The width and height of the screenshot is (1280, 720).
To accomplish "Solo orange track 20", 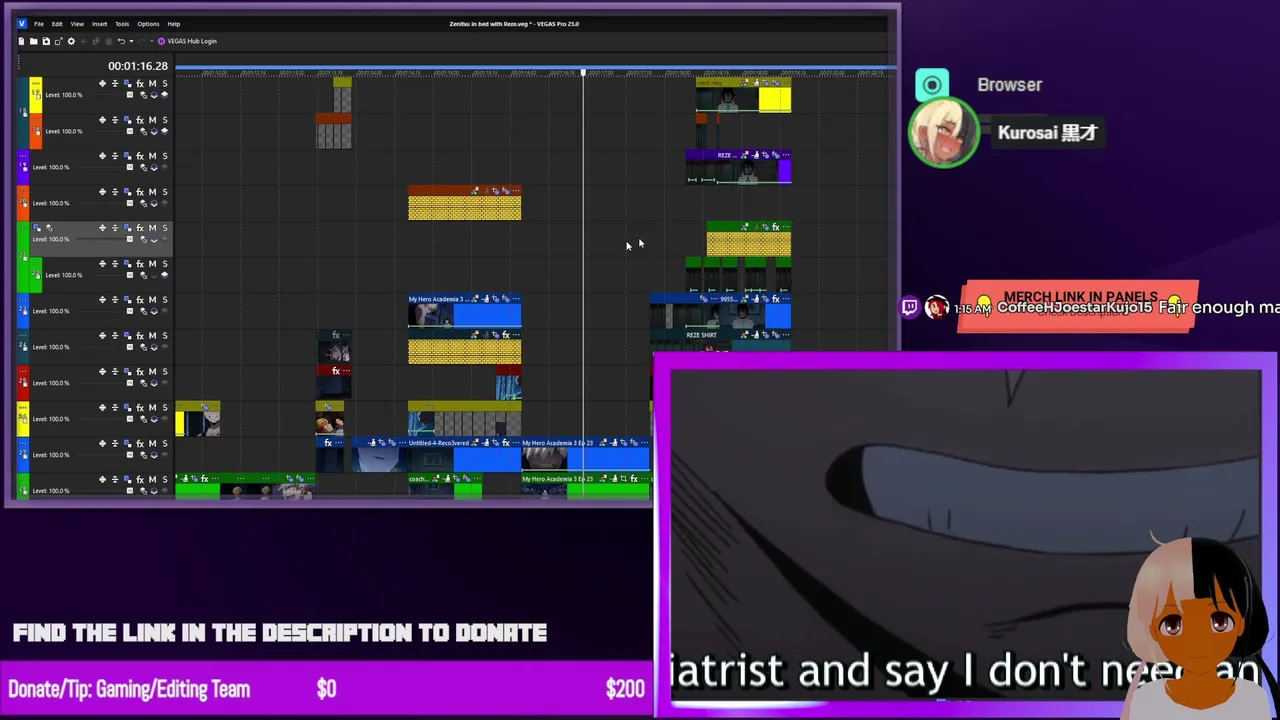I will [164, 192].
